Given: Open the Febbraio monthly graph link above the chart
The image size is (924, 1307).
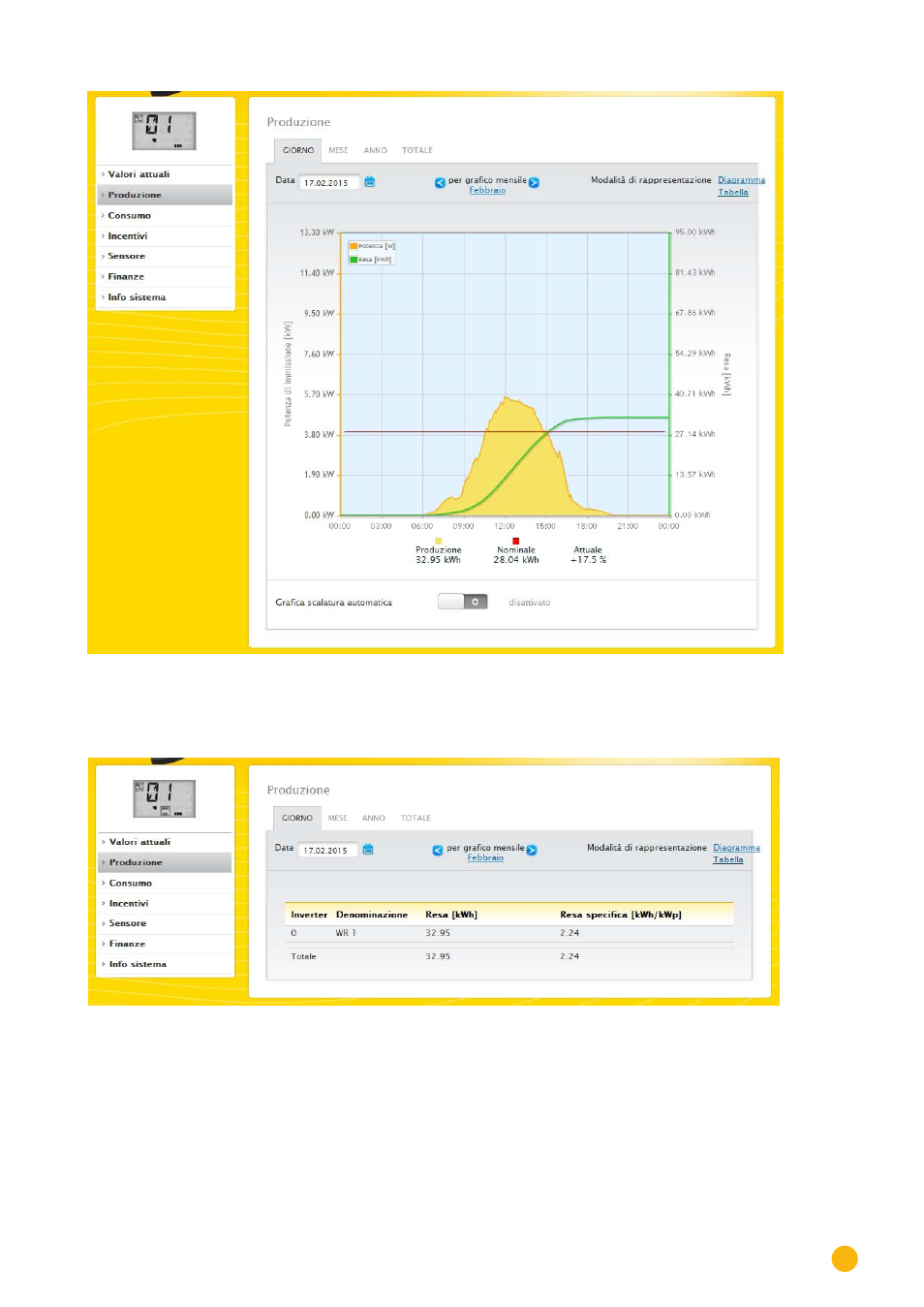Looking at the screenshot, I should tap(487, 191).
